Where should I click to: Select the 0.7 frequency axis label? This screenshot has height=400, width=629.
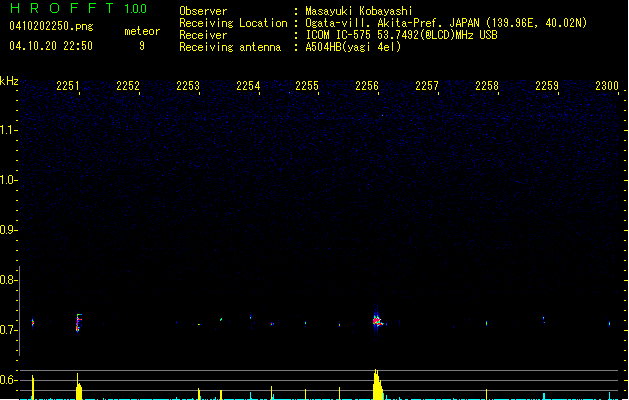coord(9,330)
